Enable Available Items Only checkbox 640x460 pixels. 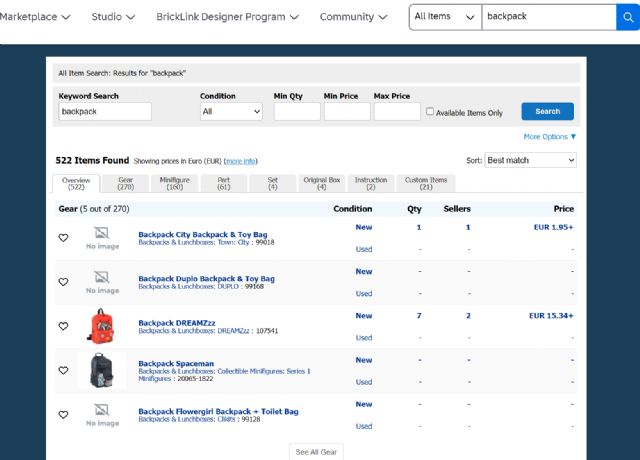(x=430, y=112)
